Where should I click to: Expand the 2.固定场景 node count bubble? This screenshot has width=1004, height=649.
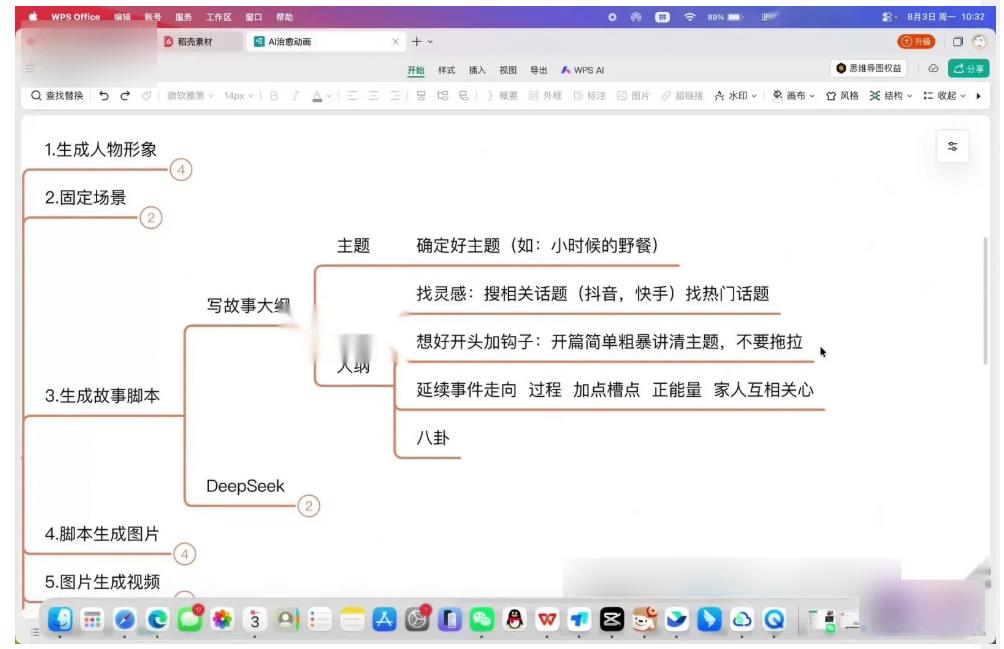pos(151,218)
